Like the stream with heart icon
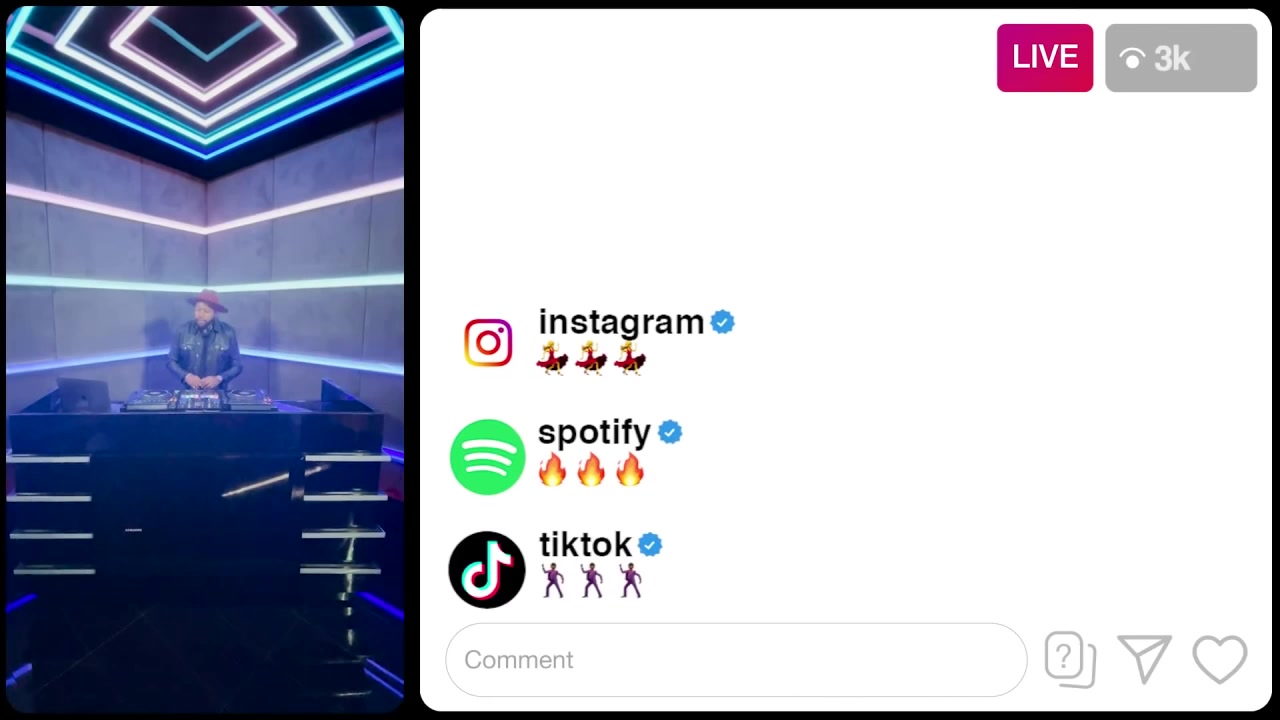 click(x=1220, y=660)
